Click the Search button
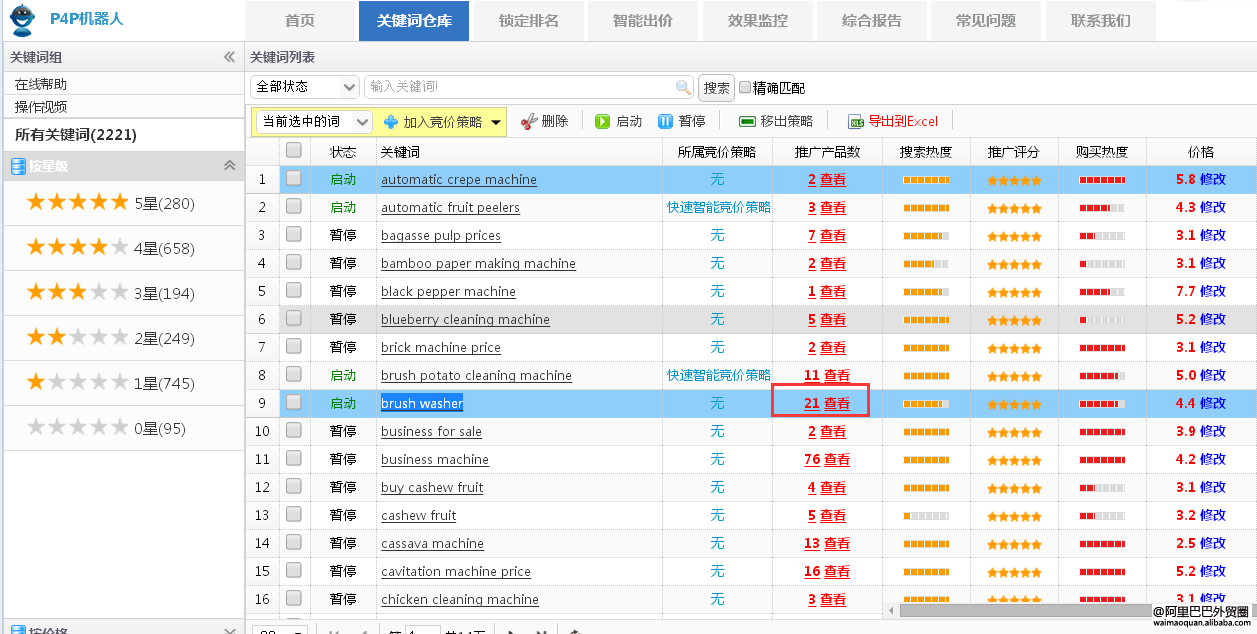1257x634 pixels. pos(716,88)
